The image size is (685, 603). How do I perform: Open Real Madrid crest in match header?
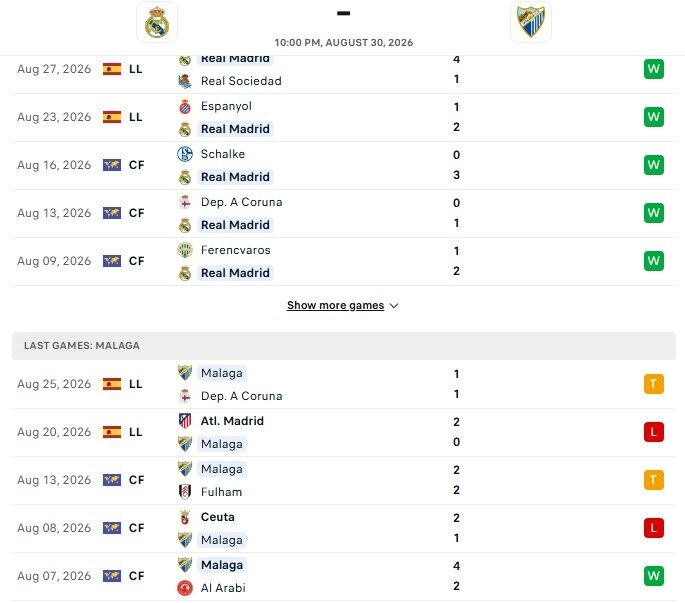[157, 22]
